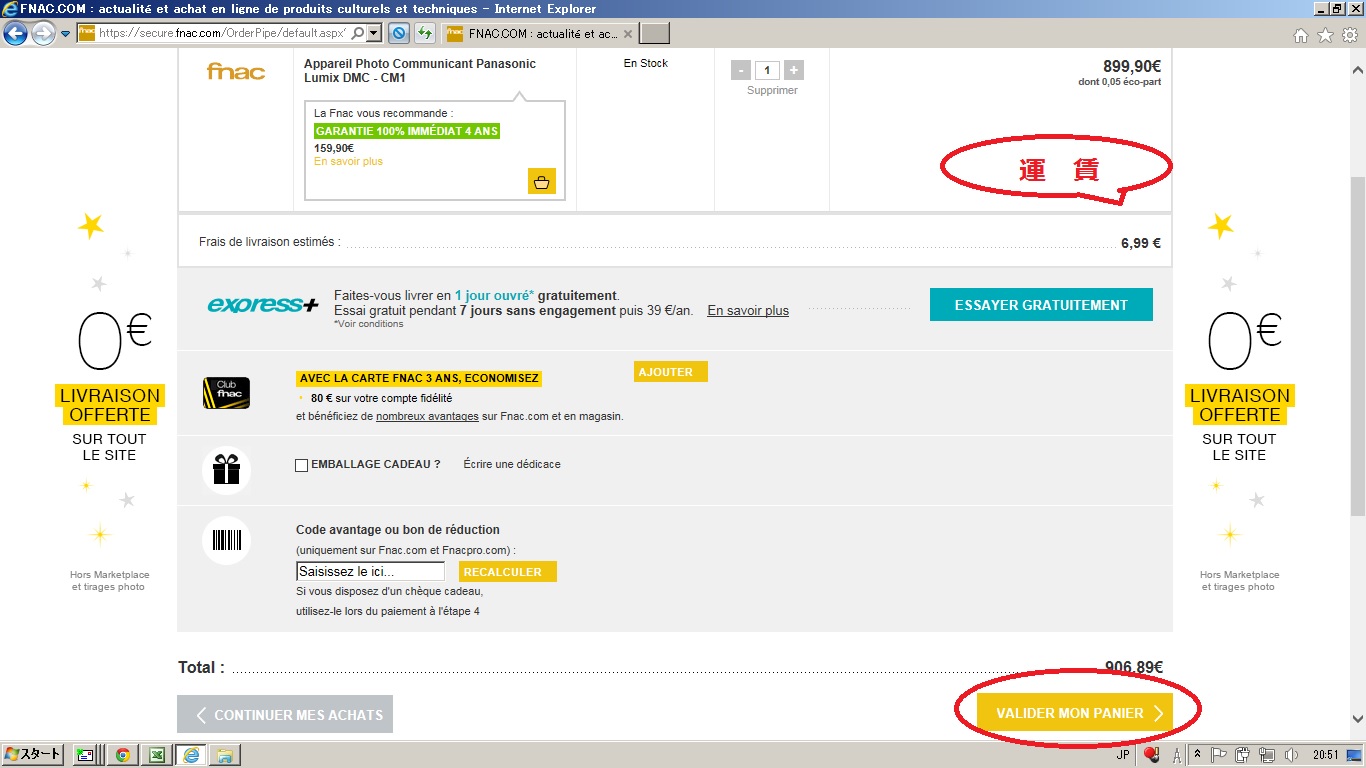This screenshot has height=768, width=1366.
Task: Click Supprimer to remove the item
Action: [x=772, y=90]
